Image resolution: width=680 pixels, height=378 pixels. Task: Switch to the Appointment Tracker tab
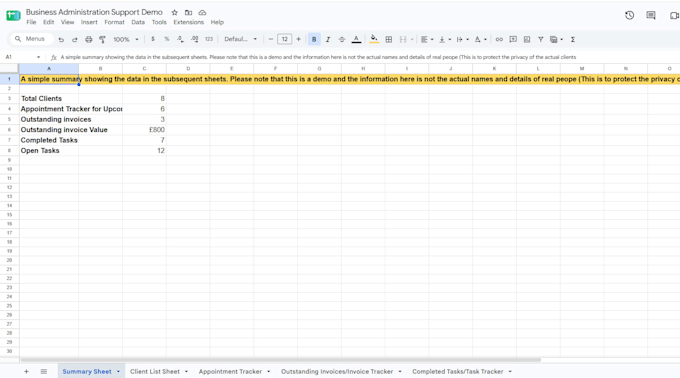230,371
